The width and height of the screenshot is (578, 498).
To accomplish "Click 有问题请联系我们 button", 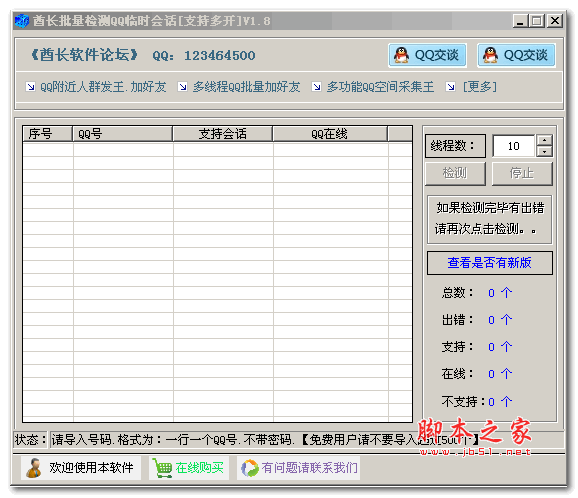I will point(298,468).
